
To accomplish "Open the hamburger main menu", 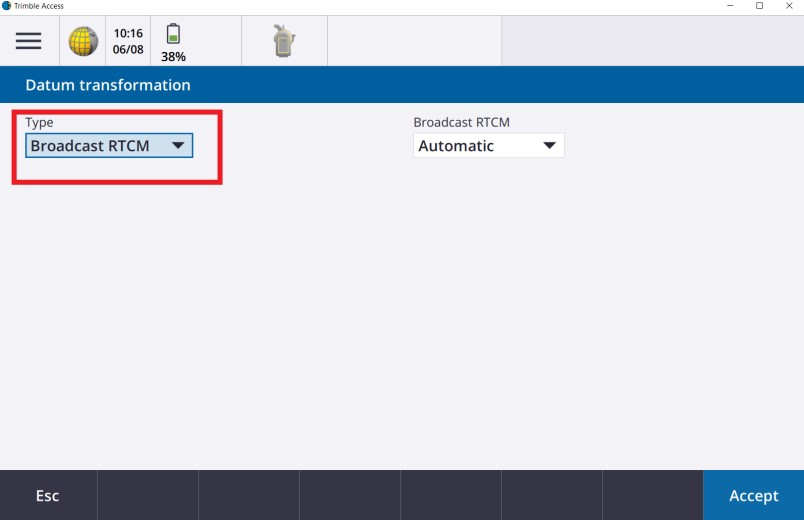I will point(29,41).
